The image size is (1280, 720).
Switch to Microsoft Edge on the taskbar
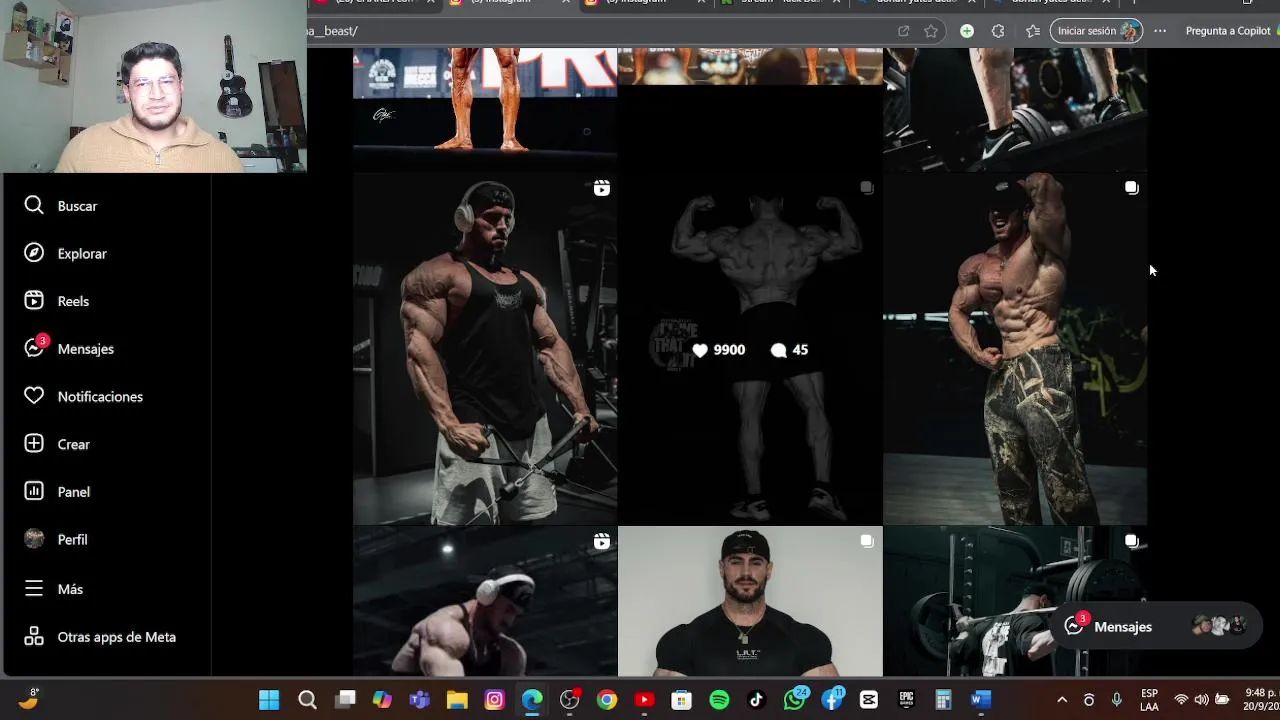(x=532, y=700)
